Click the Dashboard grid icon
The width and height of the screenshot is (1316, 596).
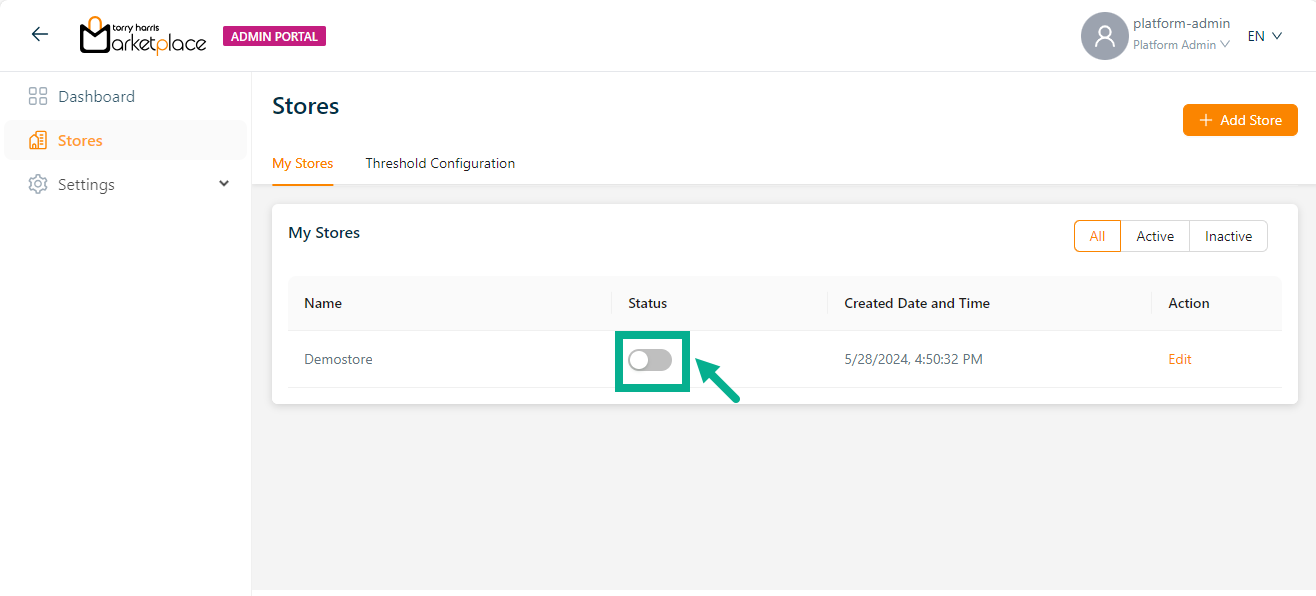click(38, 97)
